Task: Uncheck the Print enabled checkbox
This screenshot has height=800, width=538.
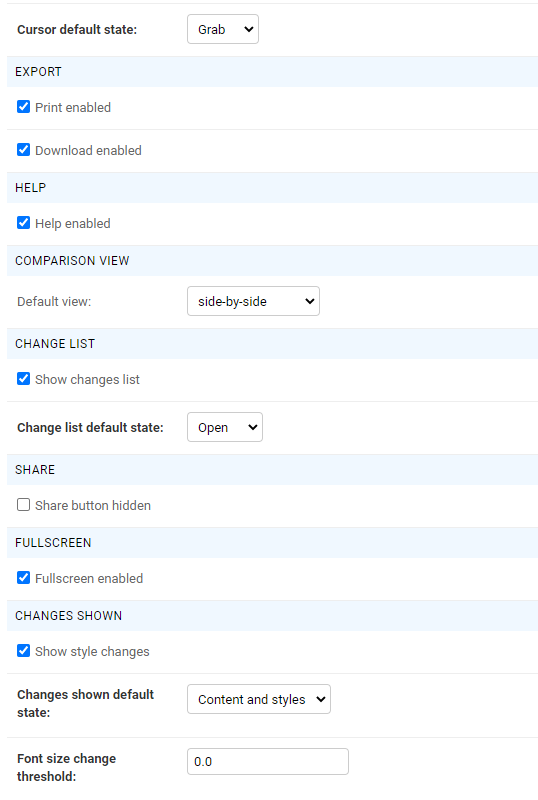Action: (23, 107)
